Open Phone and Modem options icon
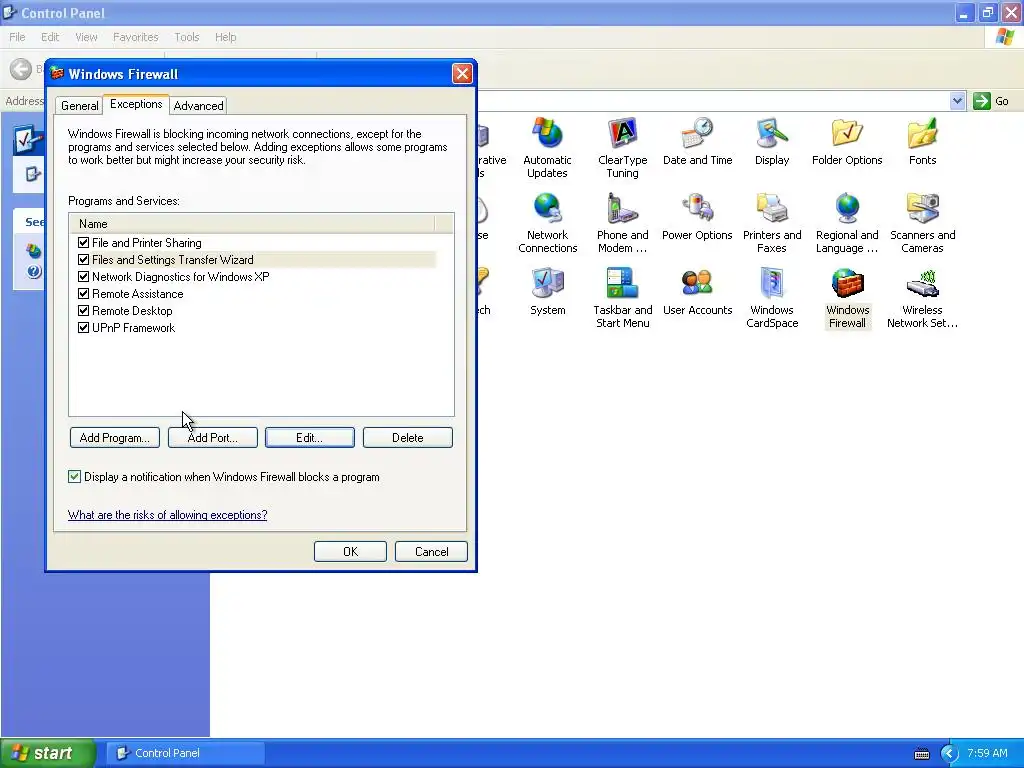The width and height of the screenshot is (1024, 768). 622,223
